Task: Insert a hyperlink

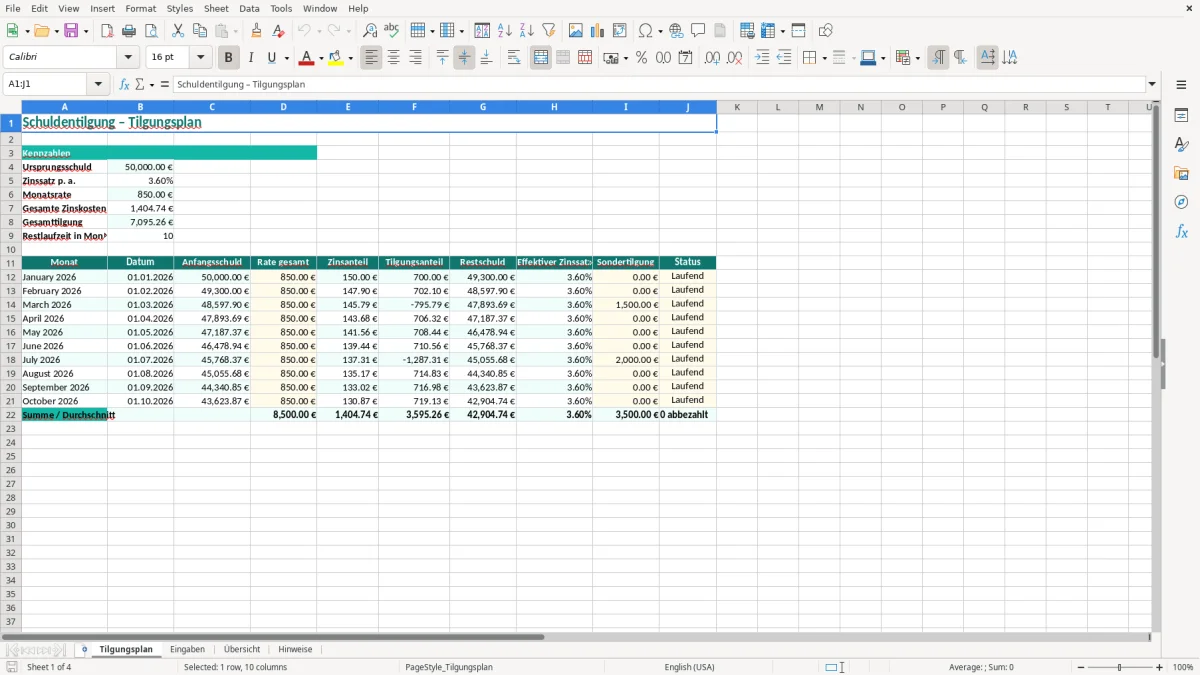Action: coord(676,31)
